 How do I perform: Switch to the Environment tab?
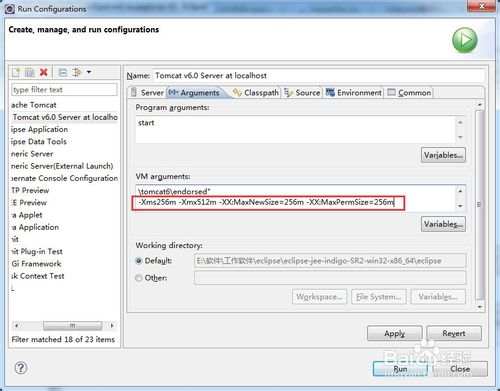[354, 93]
